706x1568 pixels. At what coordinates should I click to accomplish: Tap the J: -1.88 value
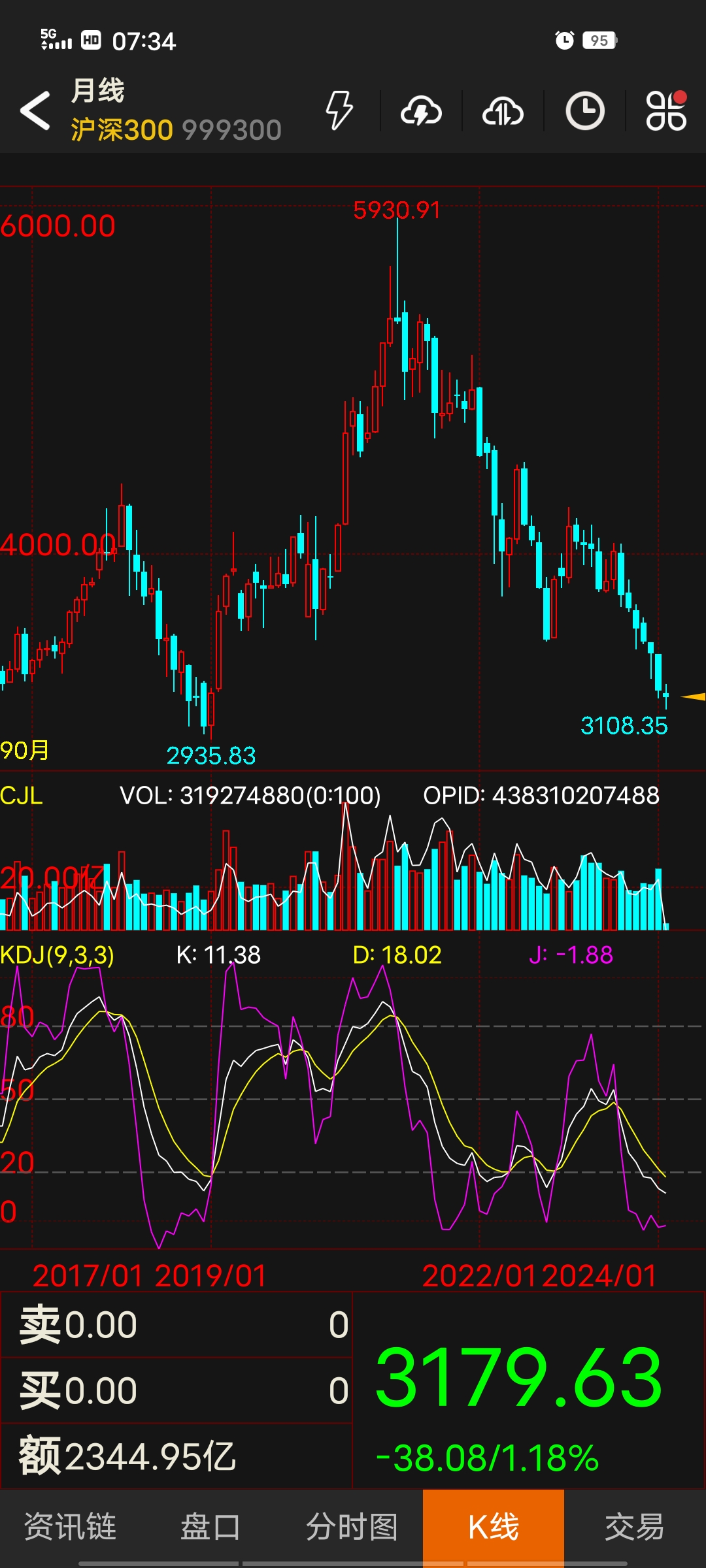(571, 955)
